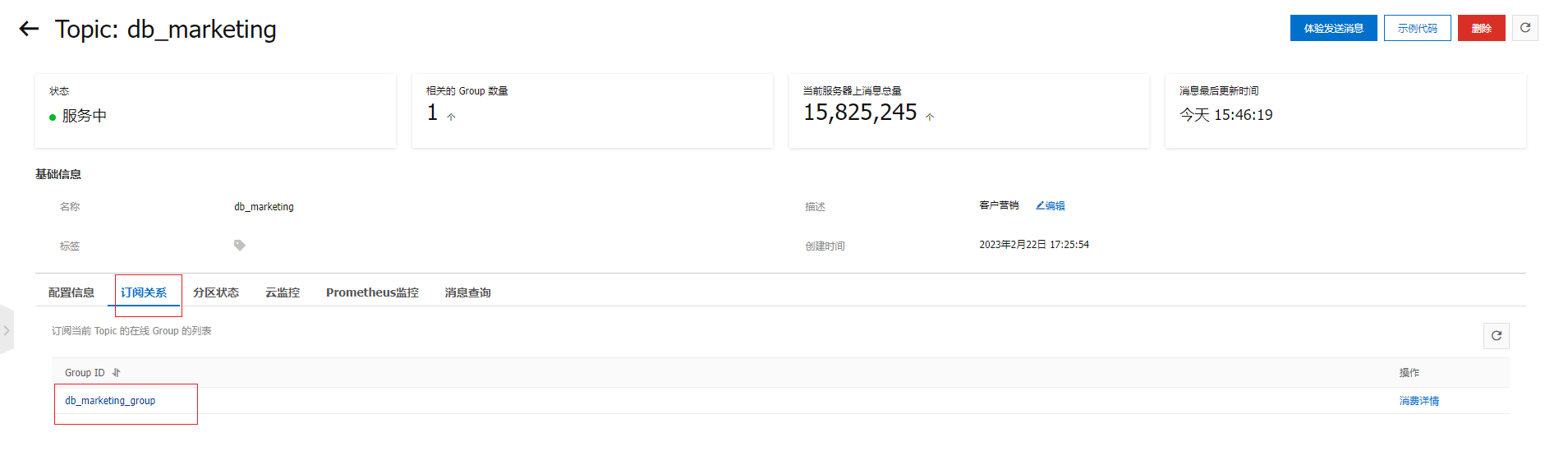Switch to the 云监控 tab
Viewport: 1568px width, 474px height.
pos(283,292)
